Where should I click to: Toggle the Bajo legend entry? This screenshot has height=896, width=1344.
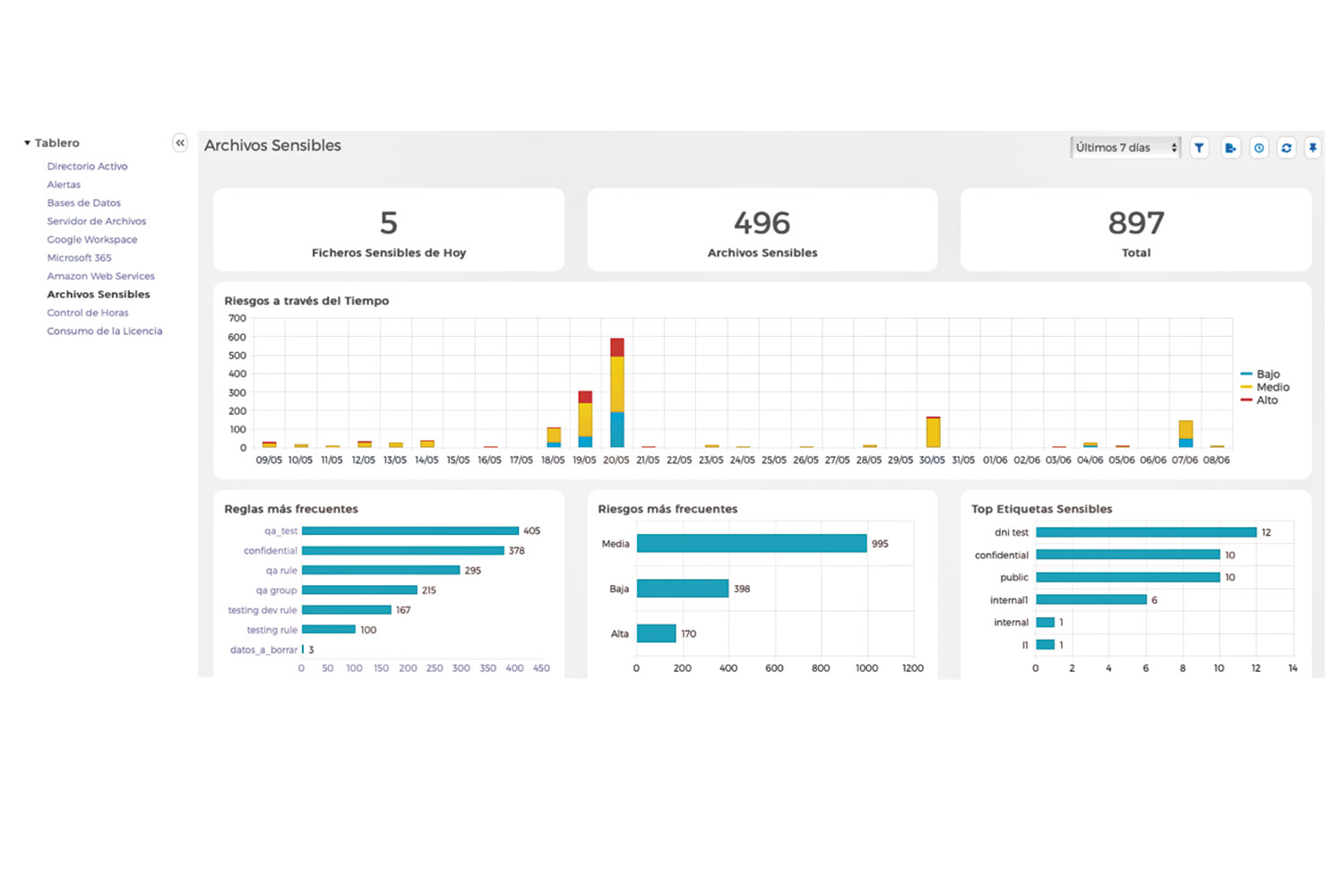click(1260, 374)
